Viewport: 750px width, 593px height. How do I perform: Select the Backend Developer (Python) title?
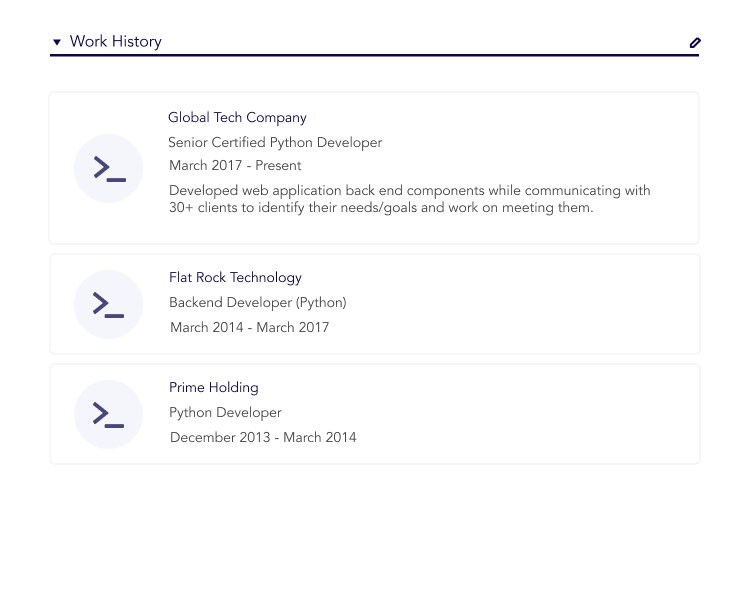[257, 303]
